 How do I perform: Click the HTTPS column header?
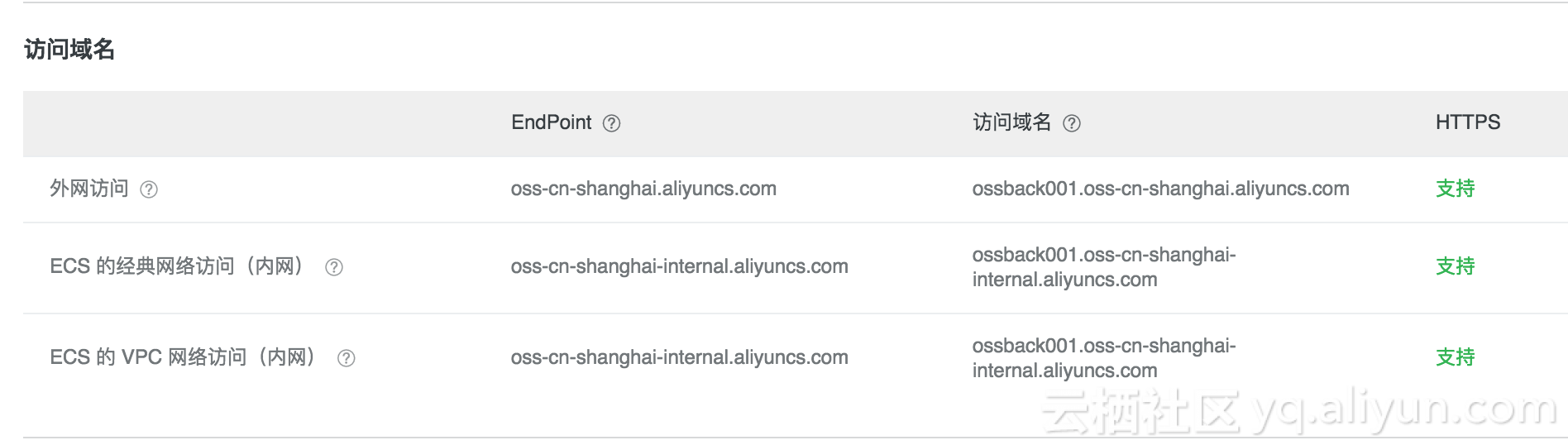[1467, 122]
